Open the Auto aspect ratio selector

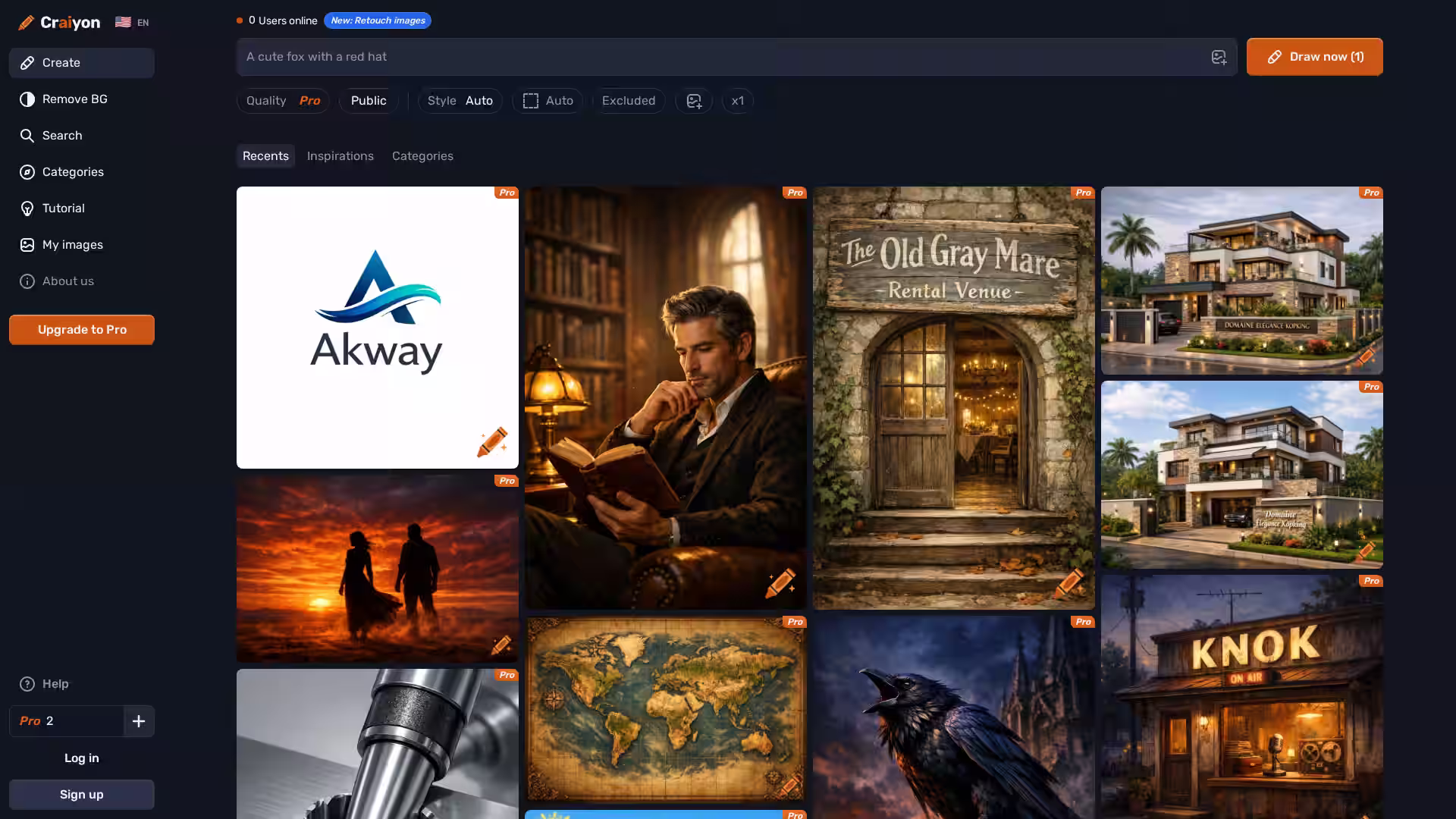click(548, 101)
